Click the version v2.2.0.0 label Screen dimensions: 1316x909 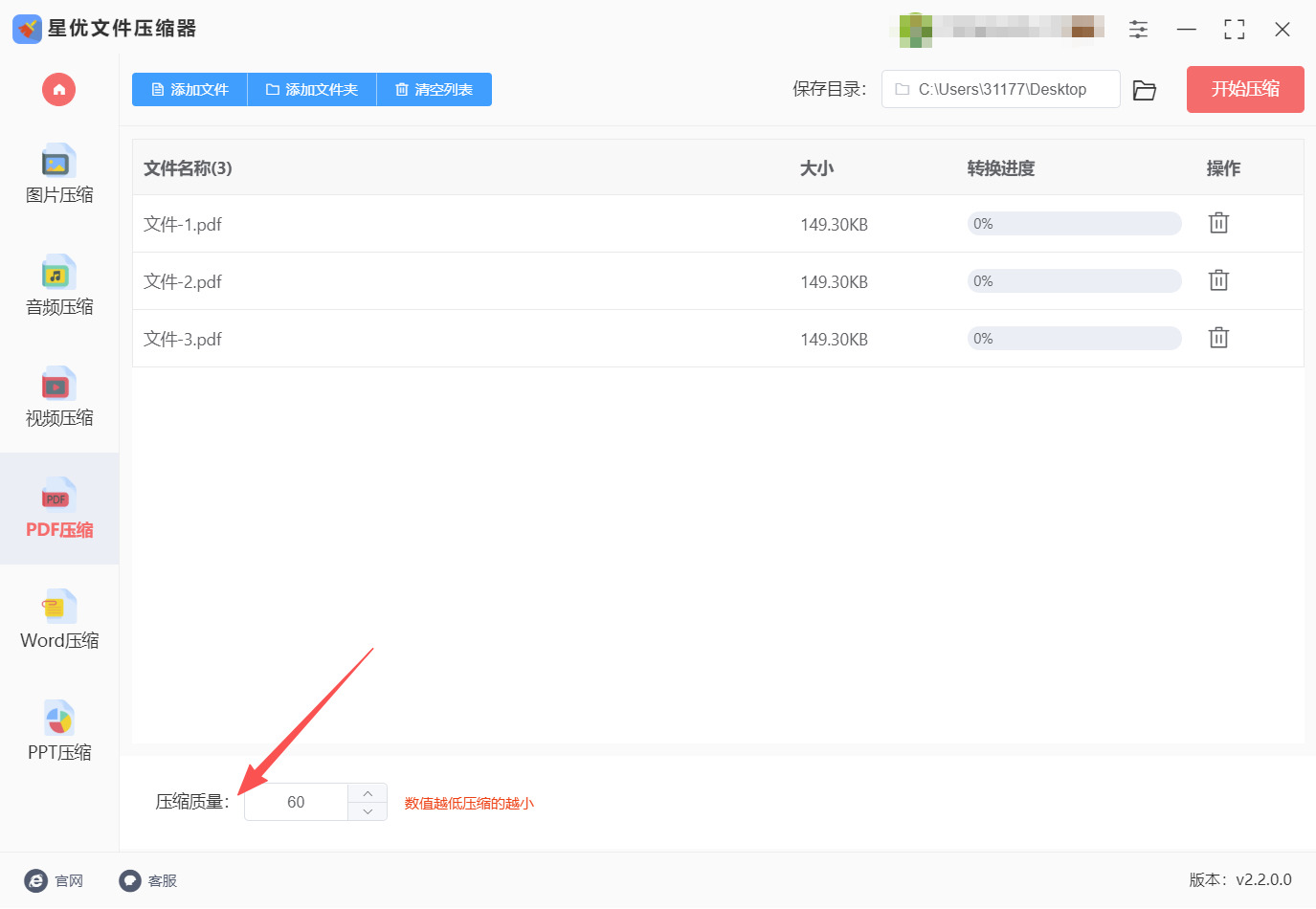[1240, 879]
